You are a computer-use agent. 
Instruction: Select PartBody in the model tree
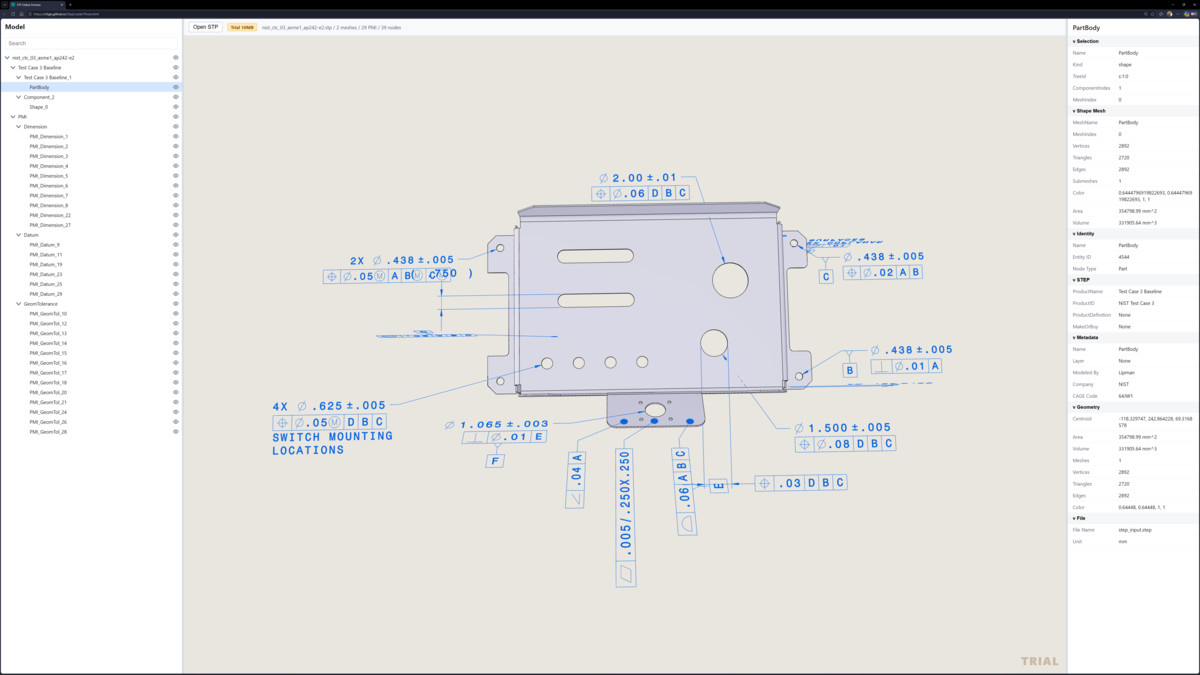click(91, 87)
